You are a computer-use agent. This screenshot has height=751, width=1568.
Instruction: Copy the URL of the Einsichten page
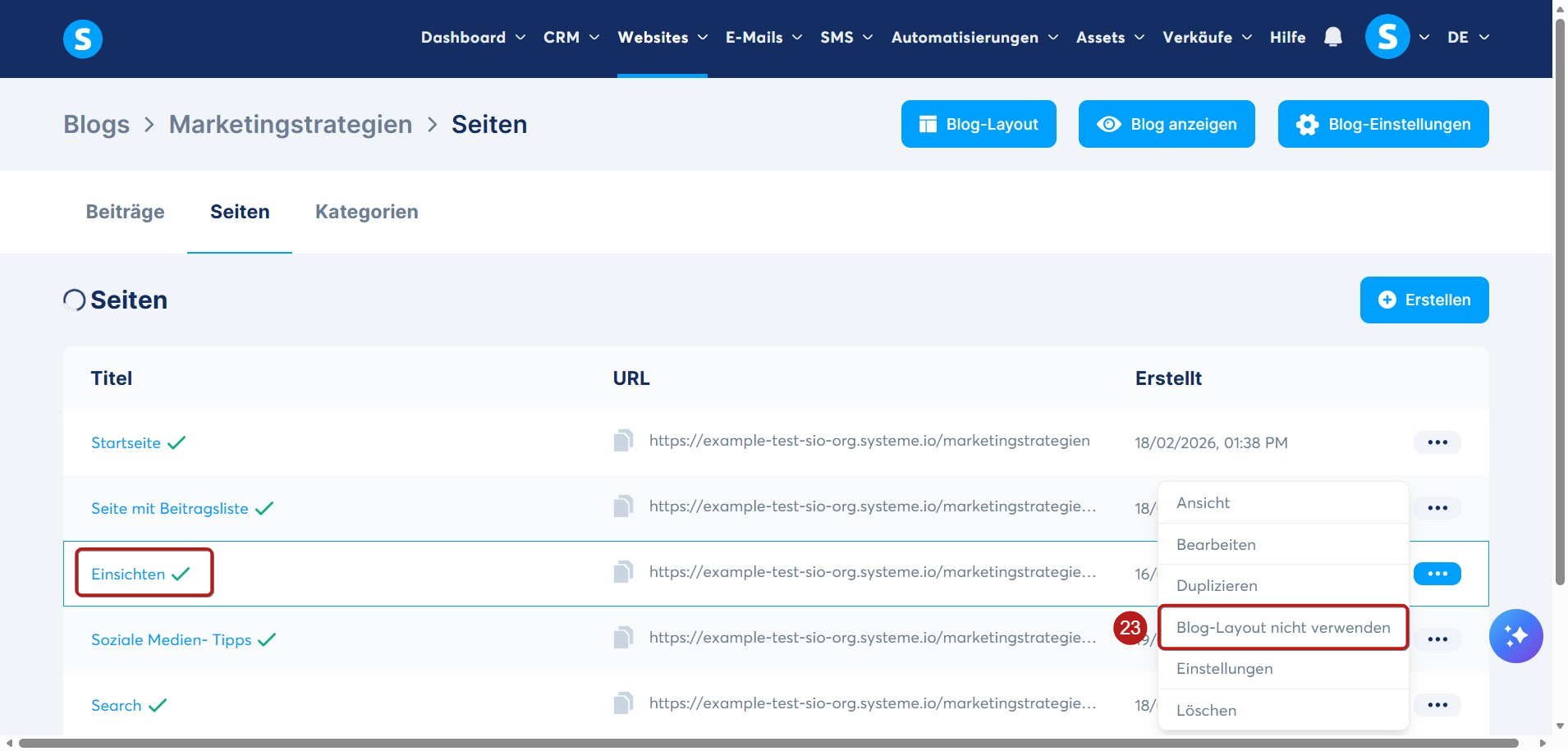pyautogui.click(x=623, y=572)
